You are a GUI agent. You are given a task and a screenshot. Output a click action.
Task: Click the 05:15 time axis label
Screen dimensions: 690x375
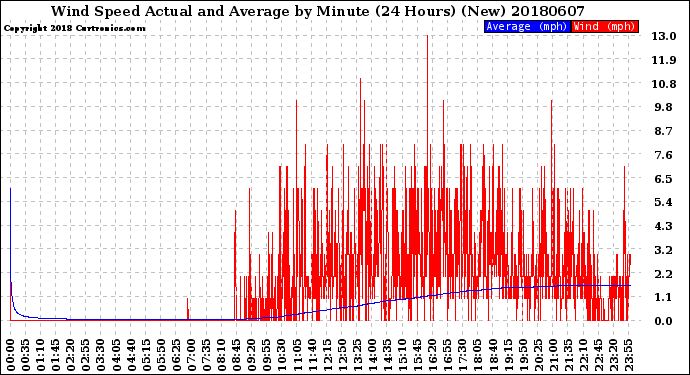(x=147, y=355)
